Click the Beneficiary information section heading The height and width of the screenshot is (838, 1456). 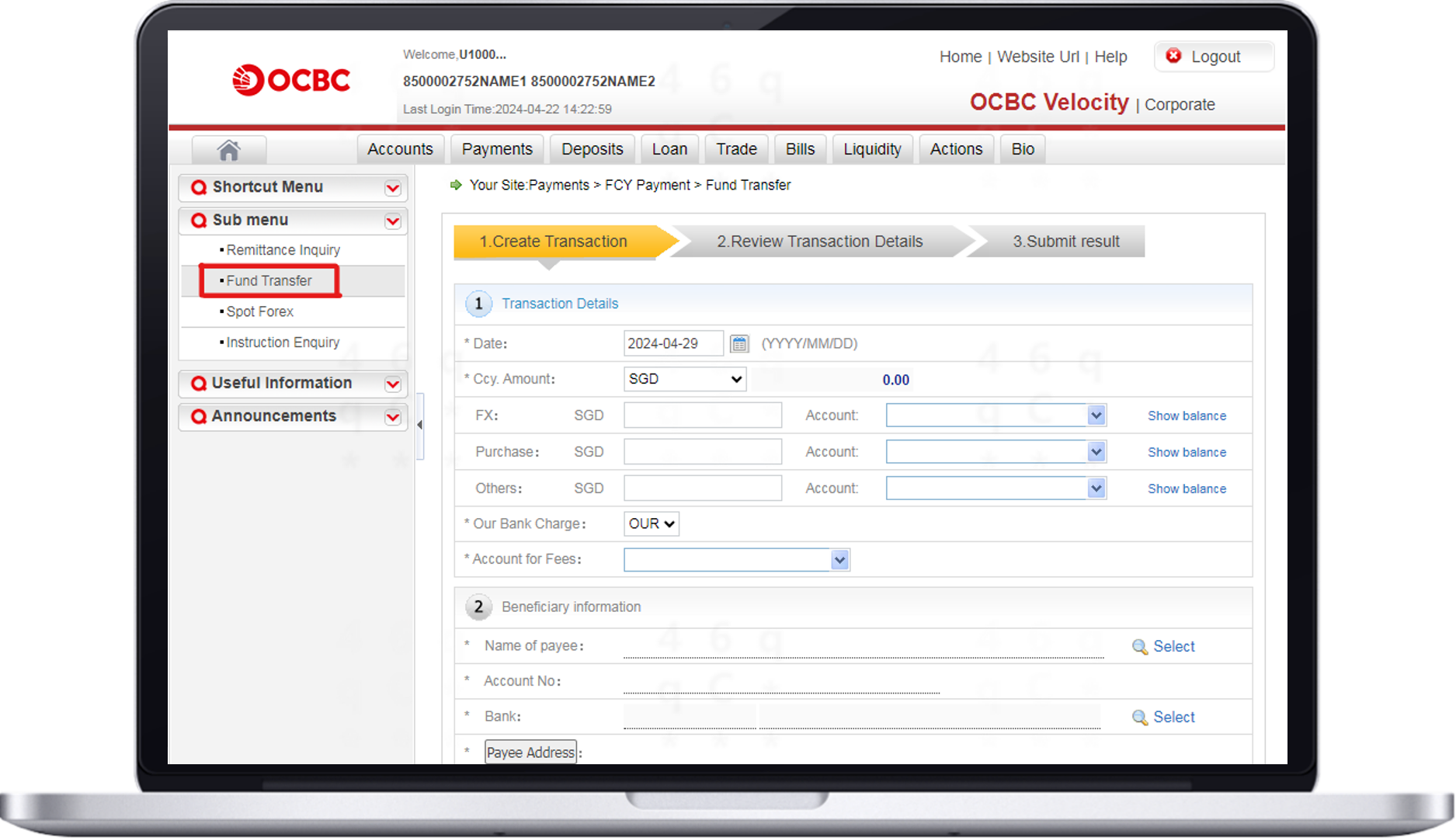click(571, 607)
